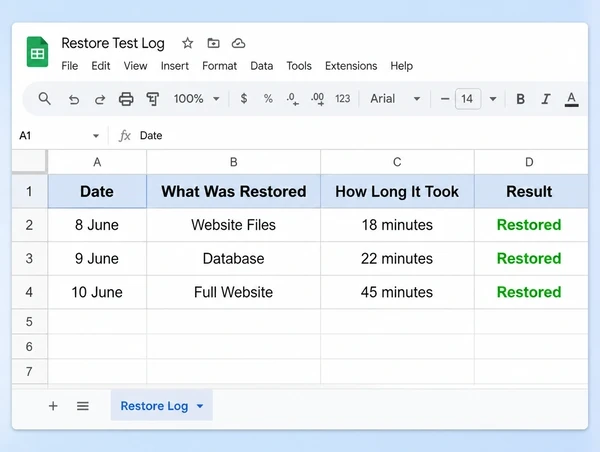Click the move to folder icon
The width and height of the screenshot is (600, 452).
click(x=213, y=43)
